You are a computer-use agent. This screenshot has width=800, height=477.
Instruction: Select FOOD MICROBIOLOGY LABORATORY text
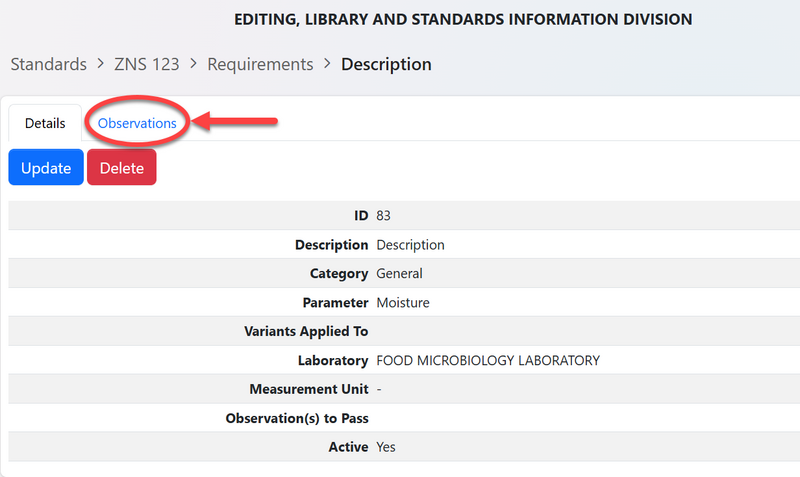pyautogui.click(x=487, y=360)
